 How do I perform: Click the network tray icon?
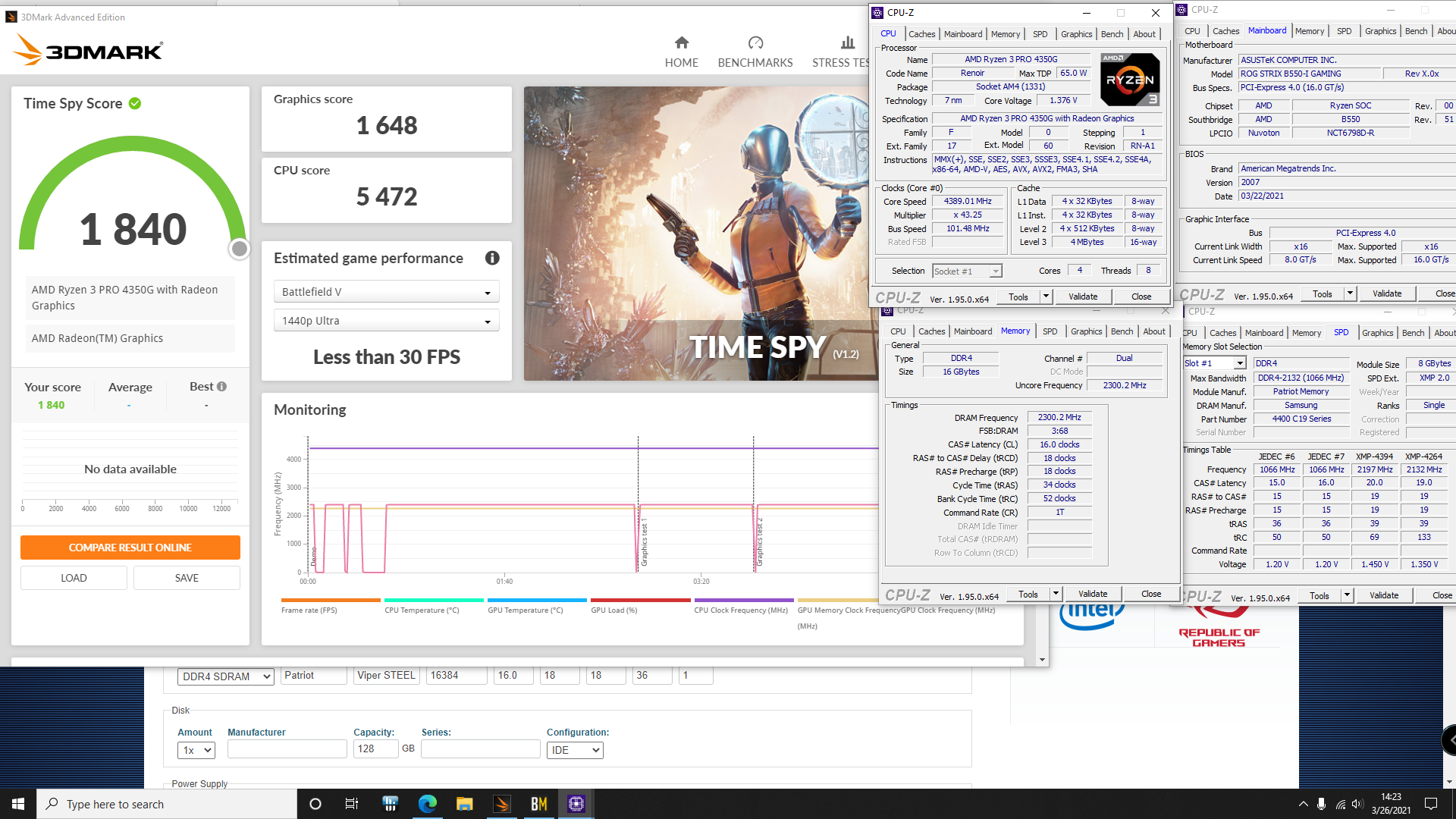click(1340, 804)
